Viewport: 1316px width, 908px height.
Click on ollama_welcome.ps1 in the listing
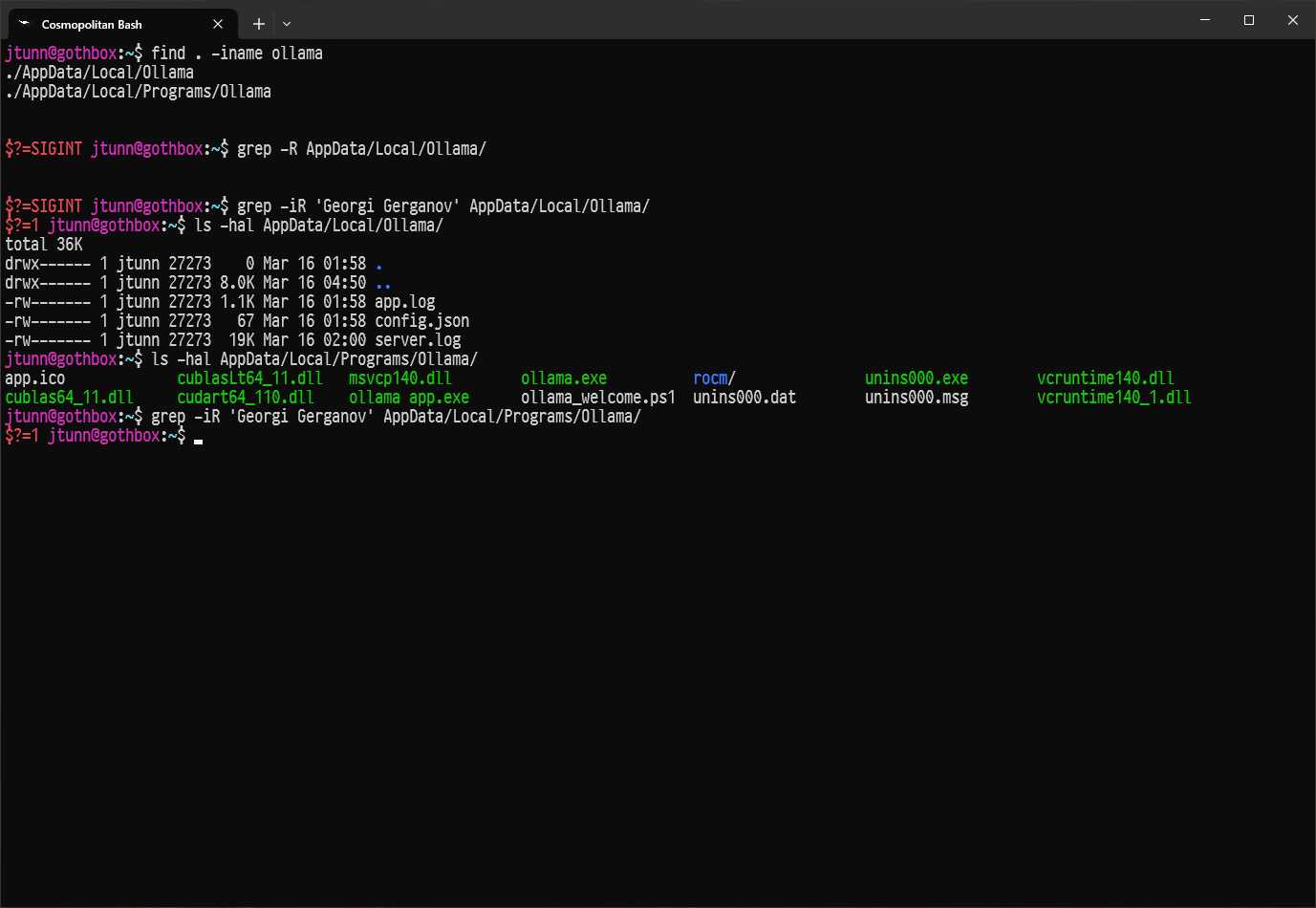click(x=597, y=398)
